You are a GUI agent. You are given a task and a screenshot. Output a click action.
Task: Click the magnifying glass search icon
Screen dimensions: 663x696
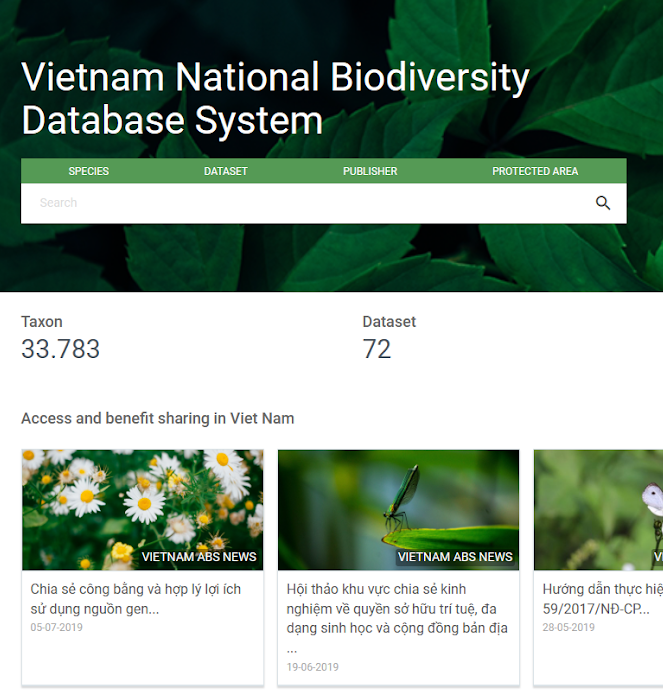pyautogui.click(x=602, y=203)
